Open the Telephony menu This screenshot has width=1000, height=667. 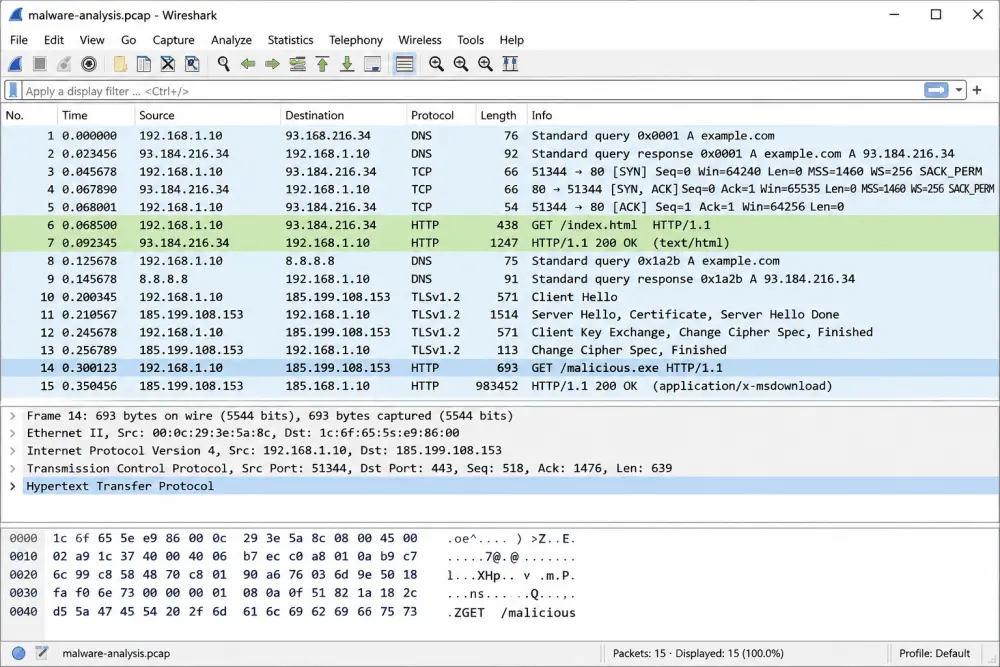pos(356,40)
